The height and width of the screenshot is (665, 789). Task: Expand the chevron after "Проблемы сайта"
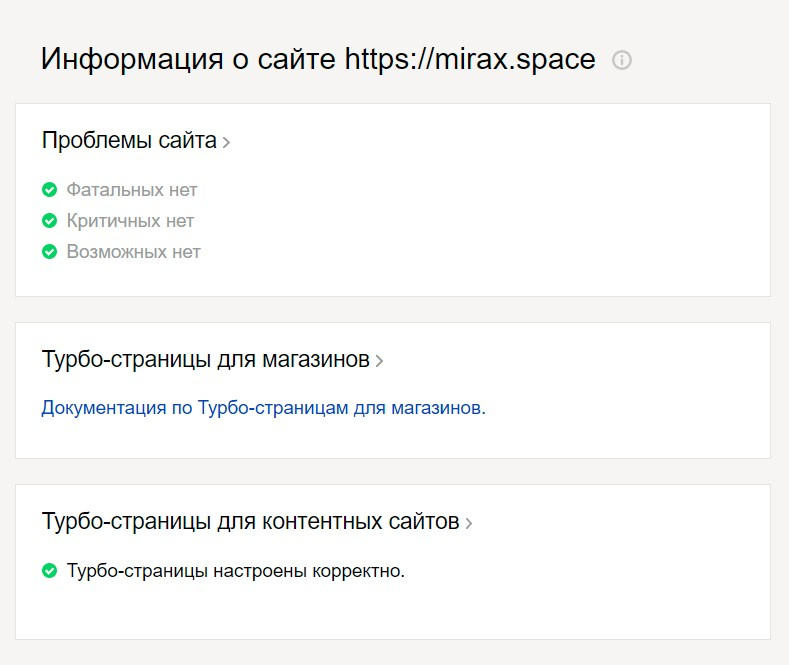pyautogui.click(x=227, y=142)
